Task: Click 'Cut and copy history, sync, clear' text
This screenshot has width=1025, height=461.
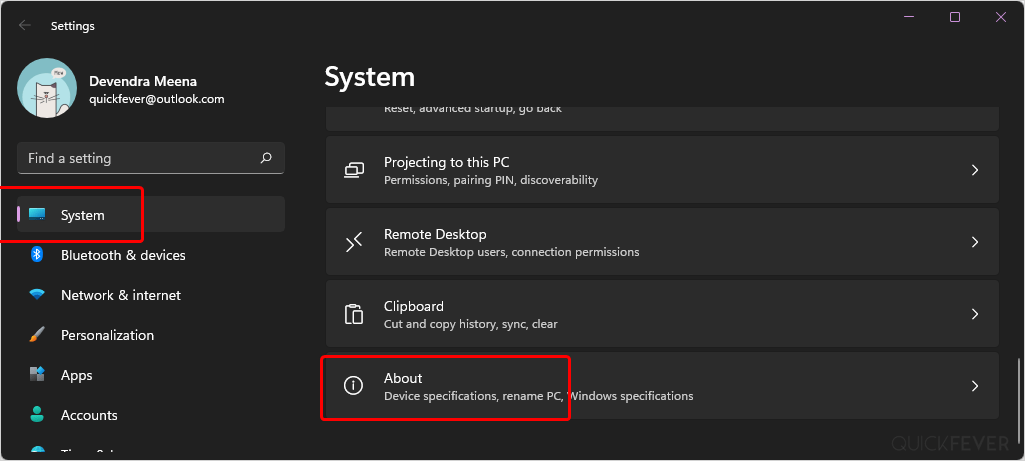Action: [471, 324]
